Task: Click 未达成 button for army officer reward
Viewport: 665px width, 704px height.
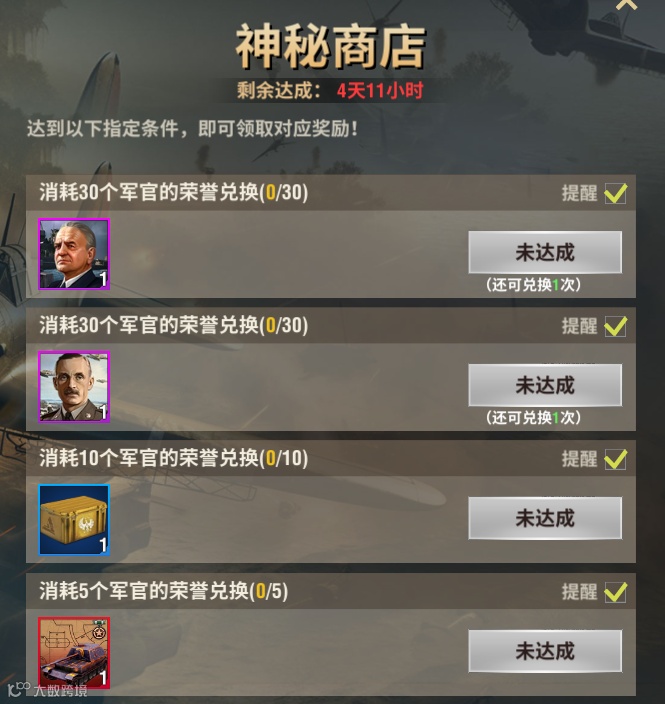Action: (545, 385)
